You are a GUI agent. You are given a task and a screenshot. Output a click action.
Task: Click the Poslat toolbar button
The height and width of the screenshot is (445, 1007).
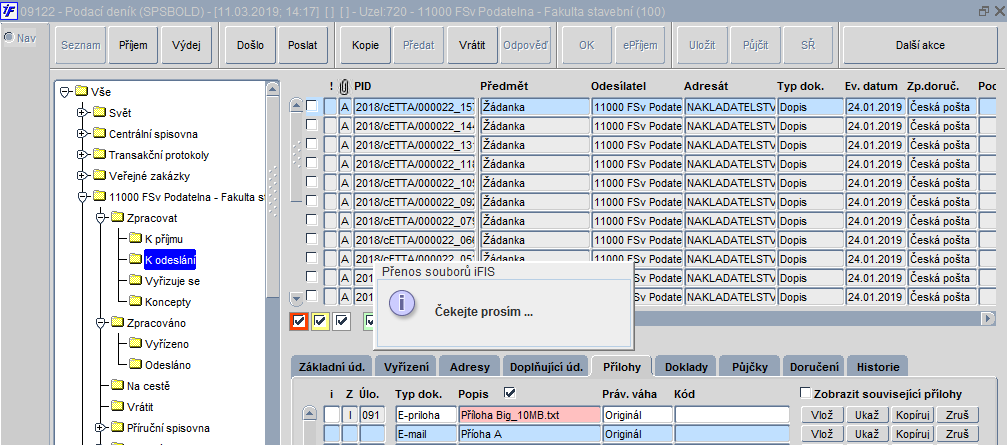tap(302, 45)
